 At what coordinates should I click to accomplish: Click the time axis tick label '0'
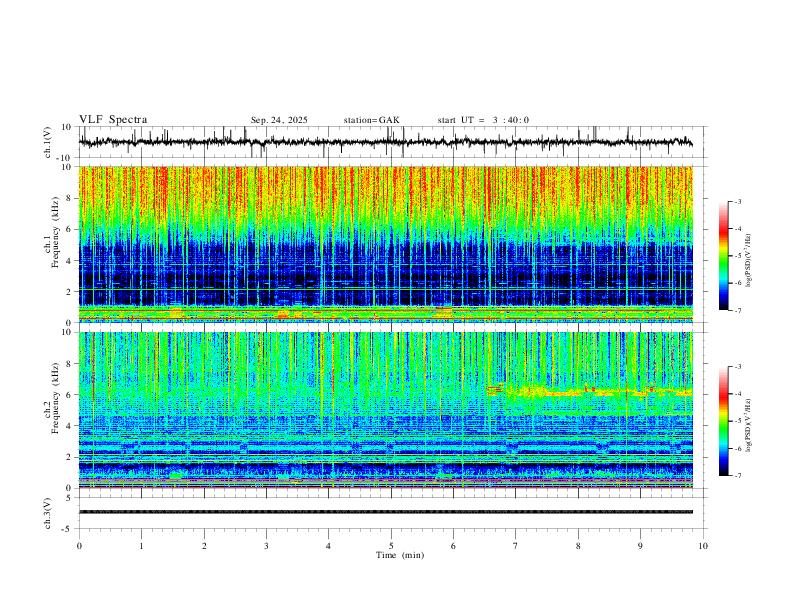click(79, 546)
